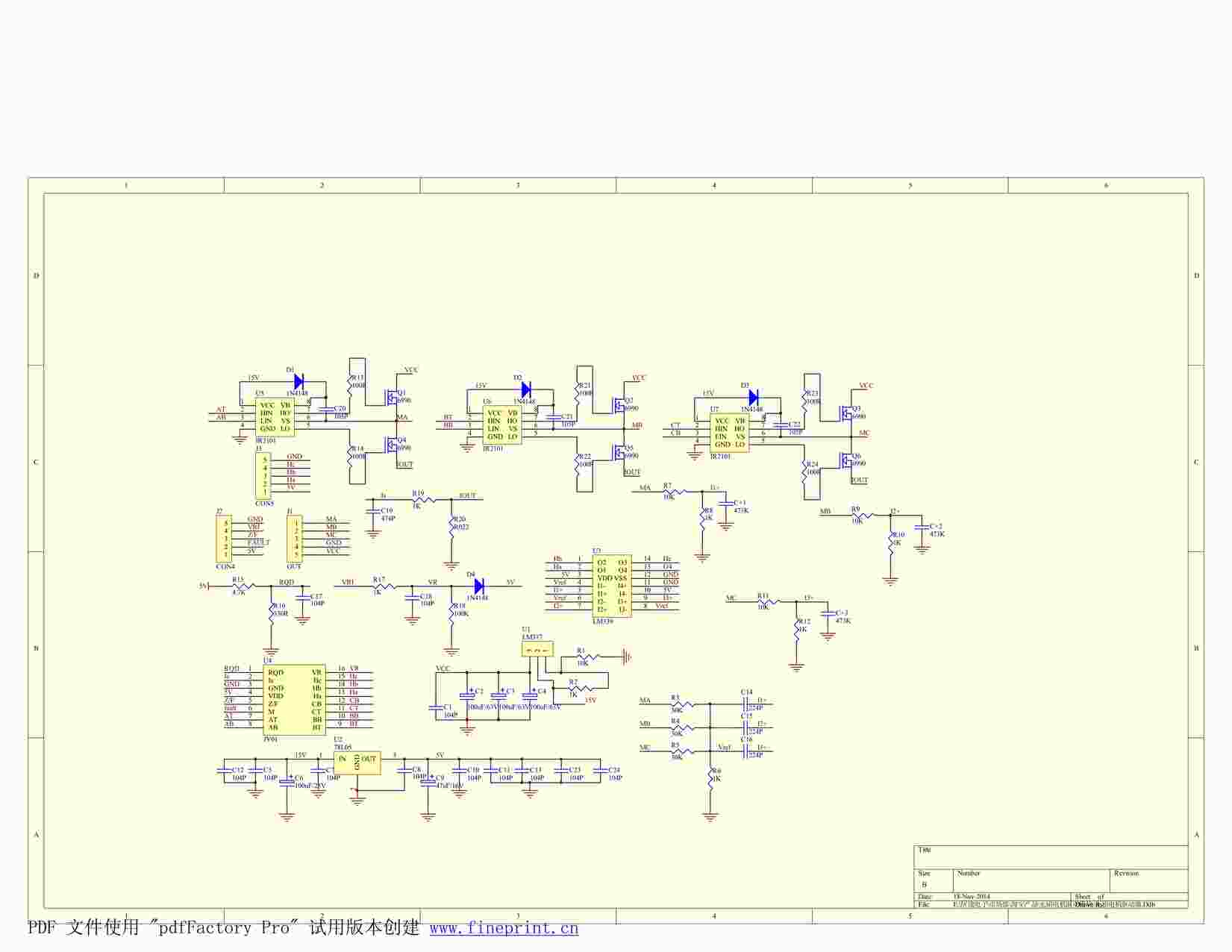Select MOSFET symbol Q5
The width and height of the screenshot is (1232, 952).
(x=618, y=452)
